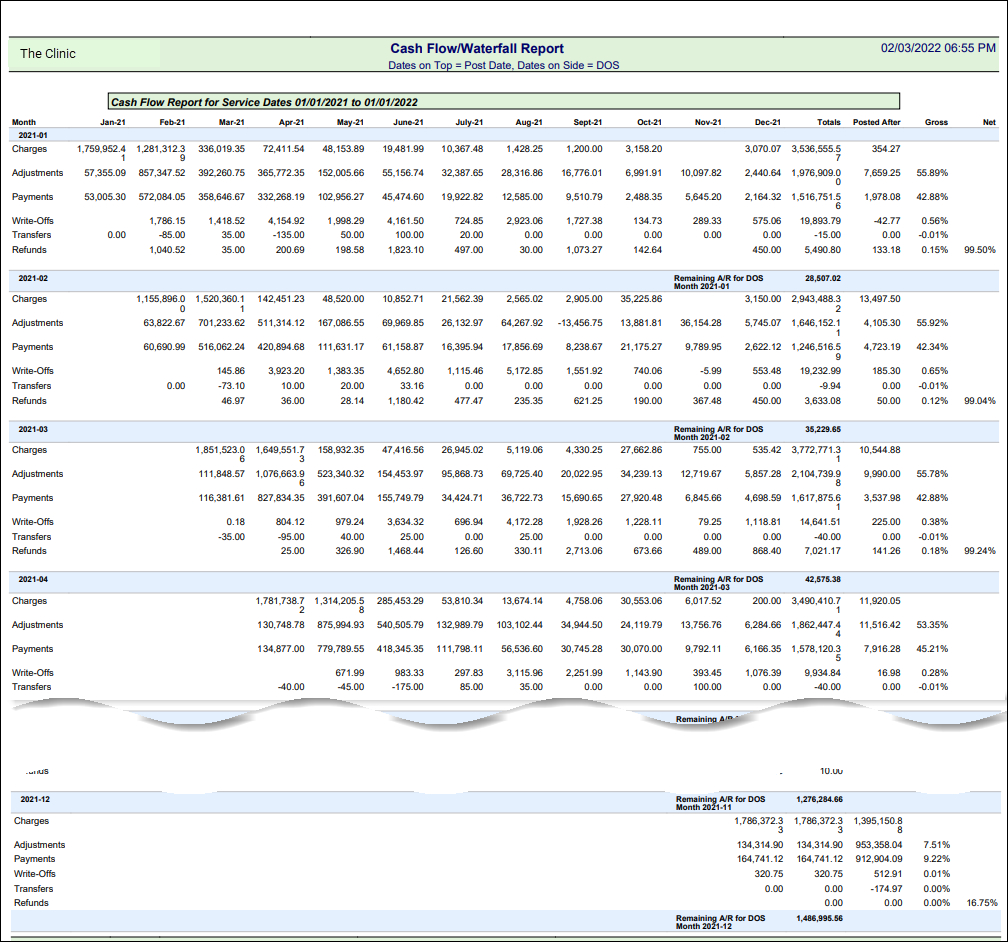Select the 2021-01 section header
This screenshot has width=1008, height=942.
(33, 134)
